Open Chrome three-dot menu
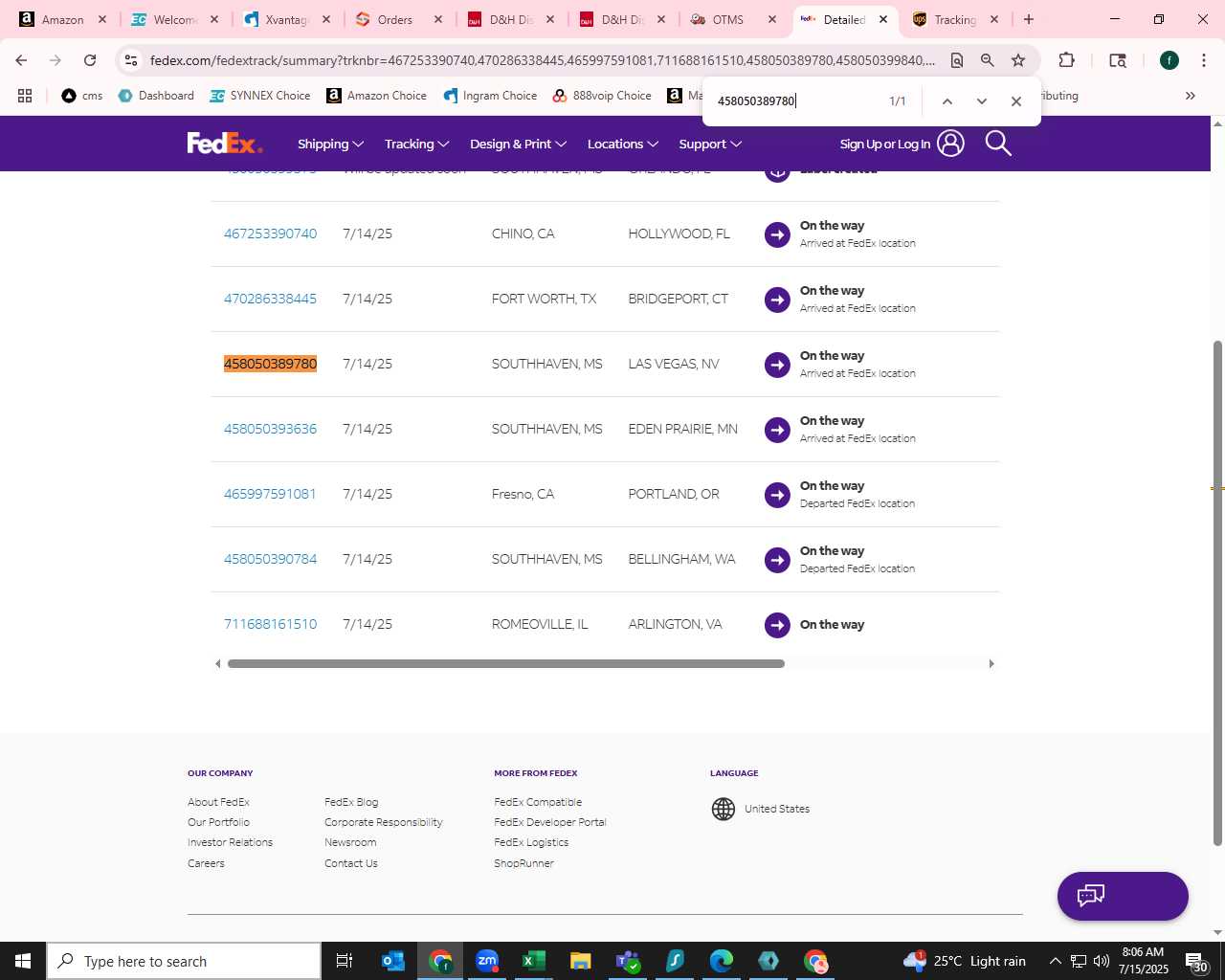The image size is (1225, 980). [x=1203, y=60]
